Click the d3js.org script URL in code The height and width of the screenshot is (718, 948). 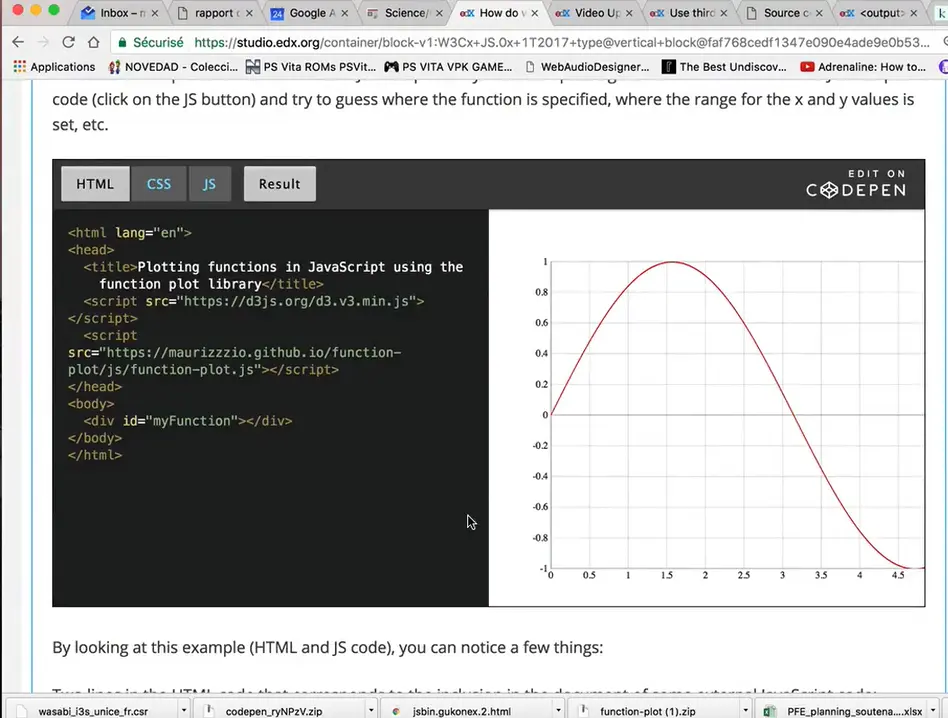(x=296, y=301)
